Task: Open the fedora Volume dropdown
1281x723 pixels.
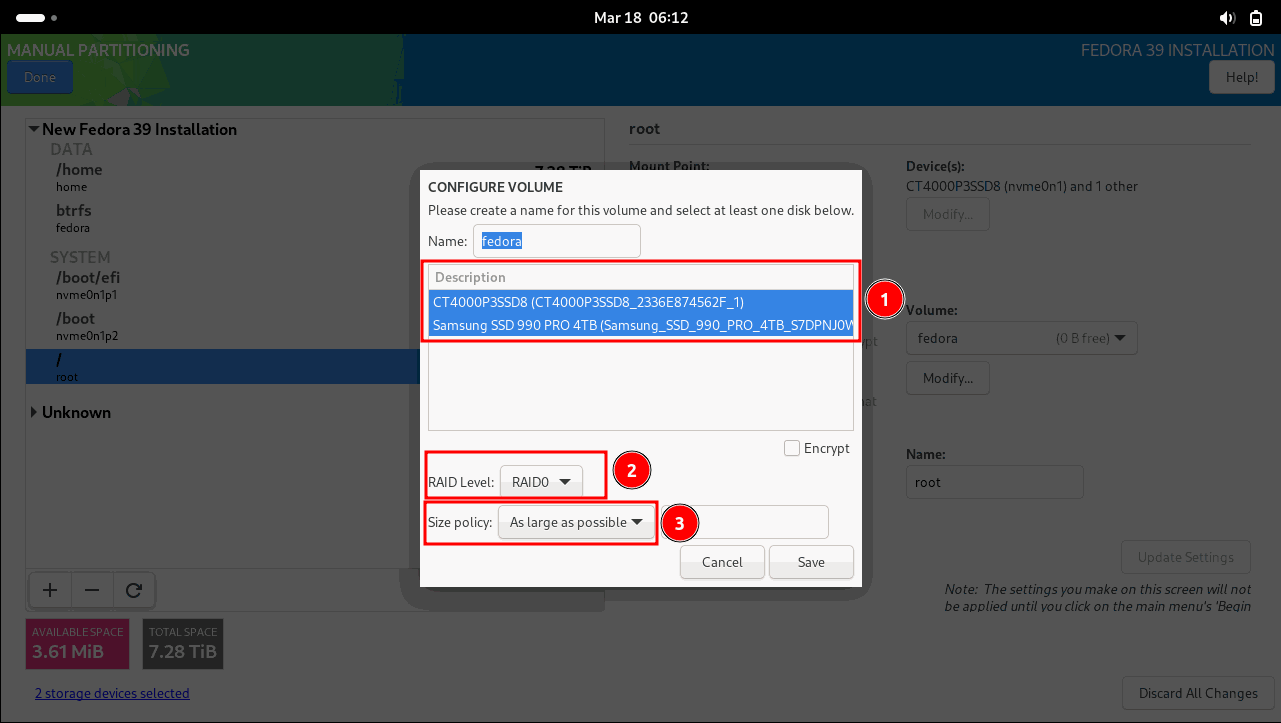Action: pyautogui.click(x=1021, y=338)
